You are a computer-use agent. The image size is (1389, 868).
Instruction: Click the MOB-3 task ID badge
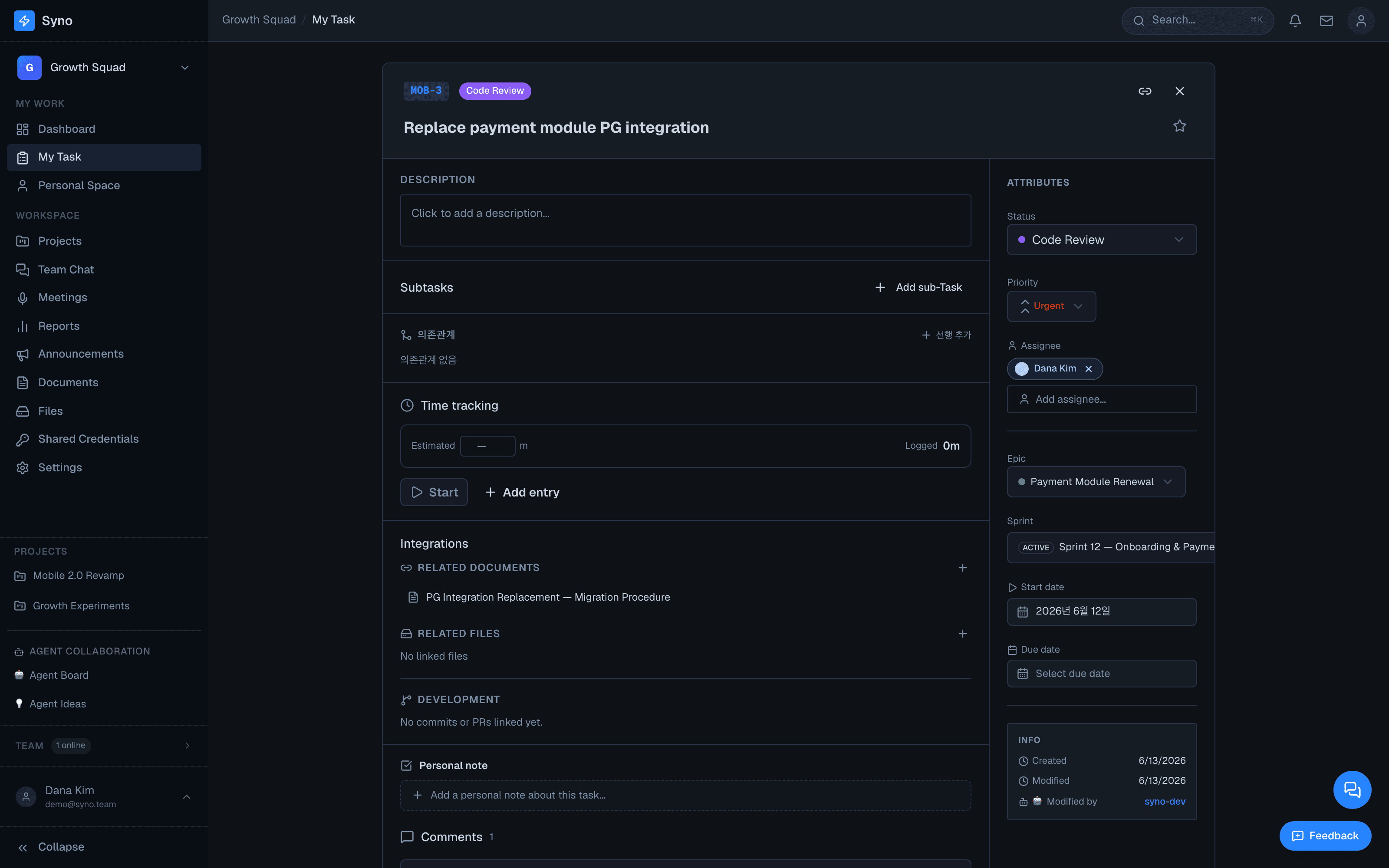tap(426, 91)
